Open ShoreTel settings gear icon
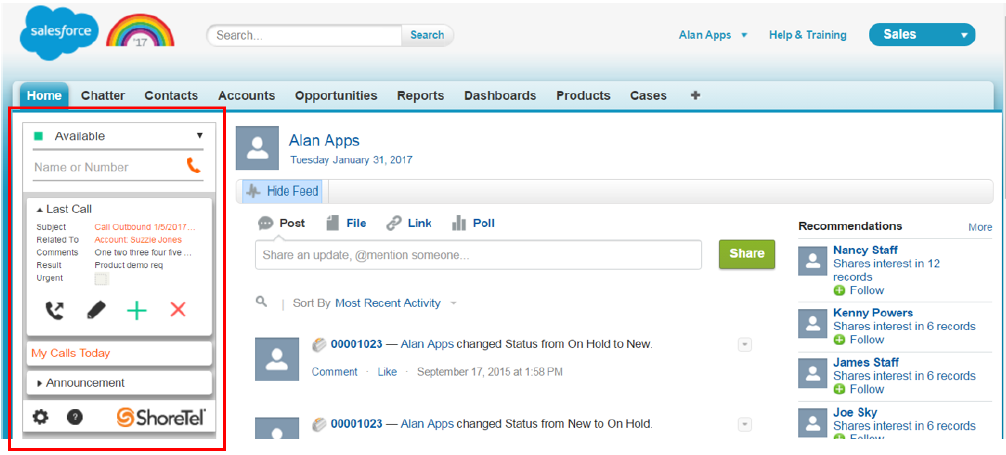This screenshot has width=1006, height=455. coord(40,417)
